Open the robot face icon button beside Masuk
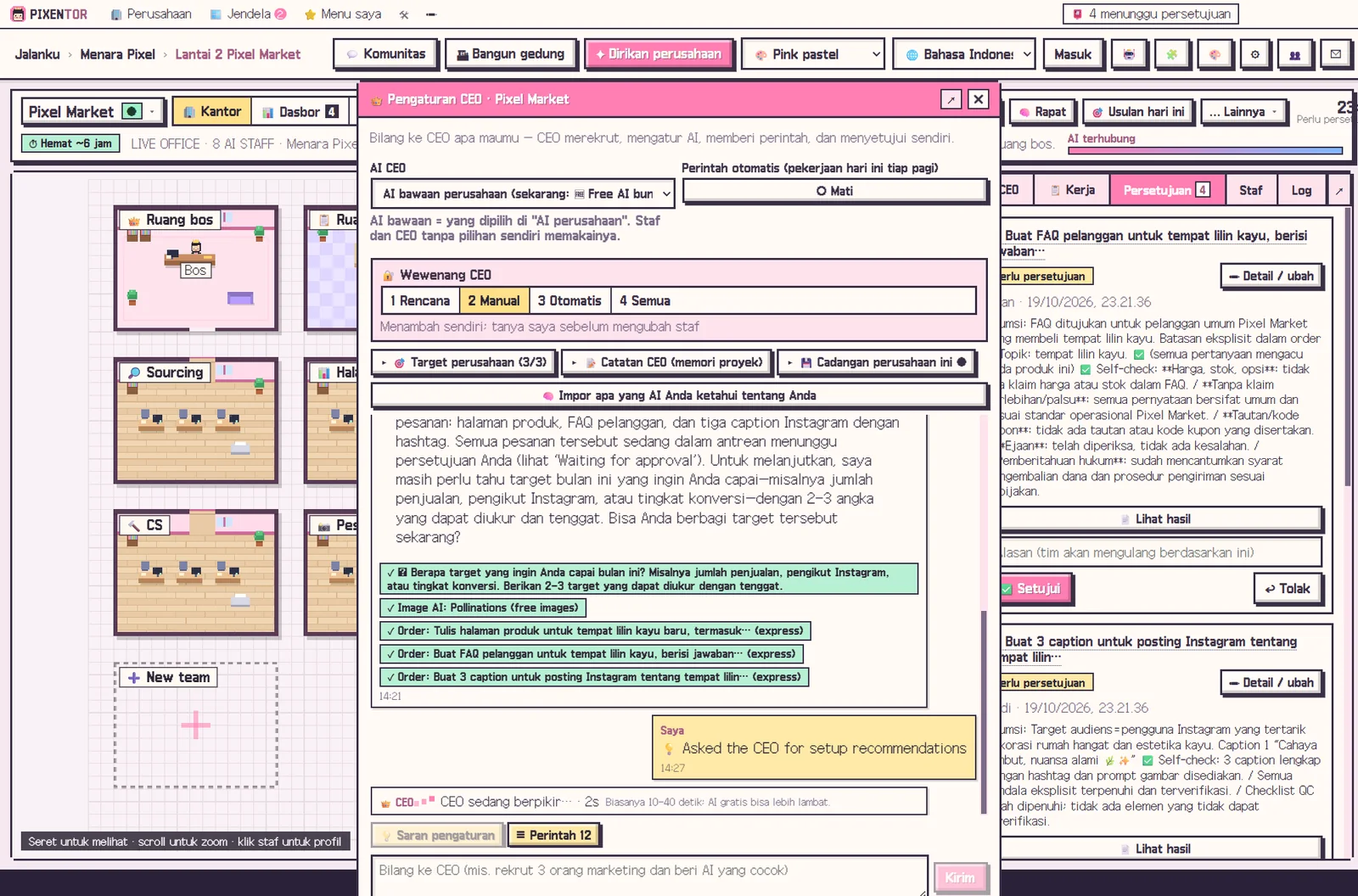 click(x=1129, y=54)
